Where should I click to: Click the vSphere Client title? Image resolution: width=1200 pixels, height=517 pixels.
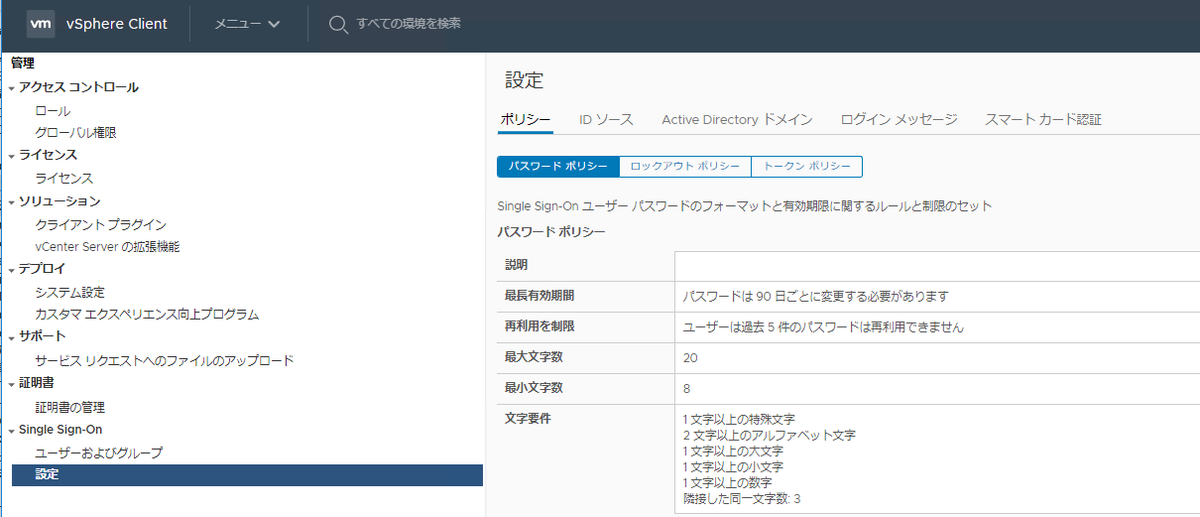(116, 24)
